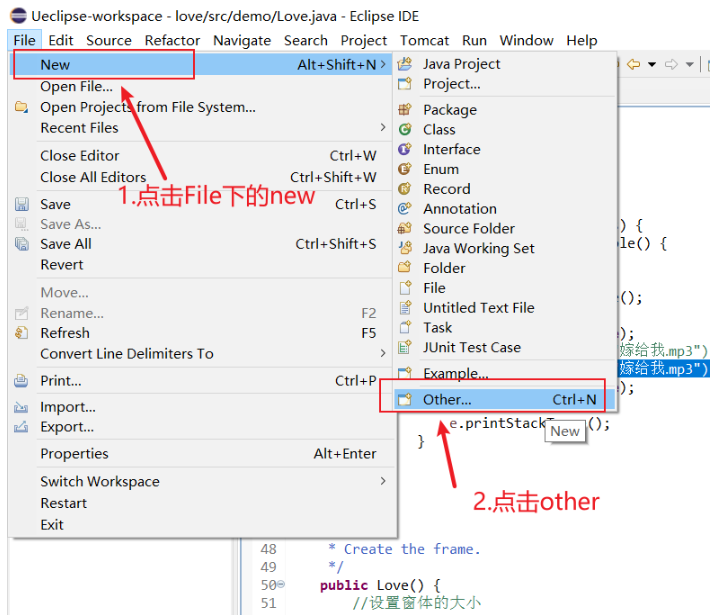Open the Search menu
719x615 pixels.
pyautogui.click(x=306, y=40)
